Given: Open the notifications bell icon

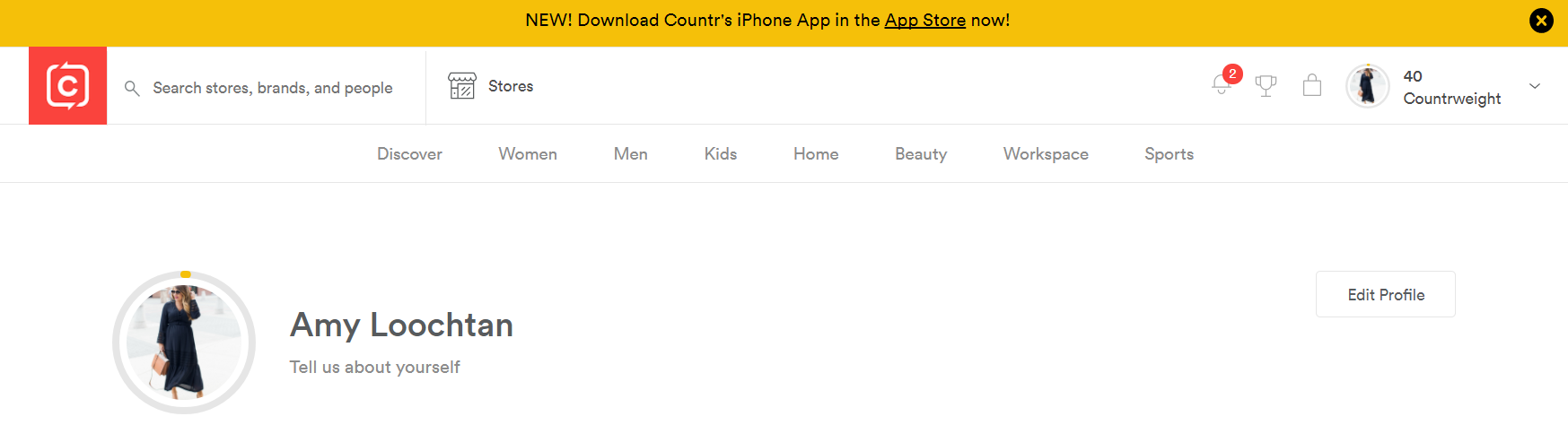Looking at the screenshot, I should [1221, 84].
